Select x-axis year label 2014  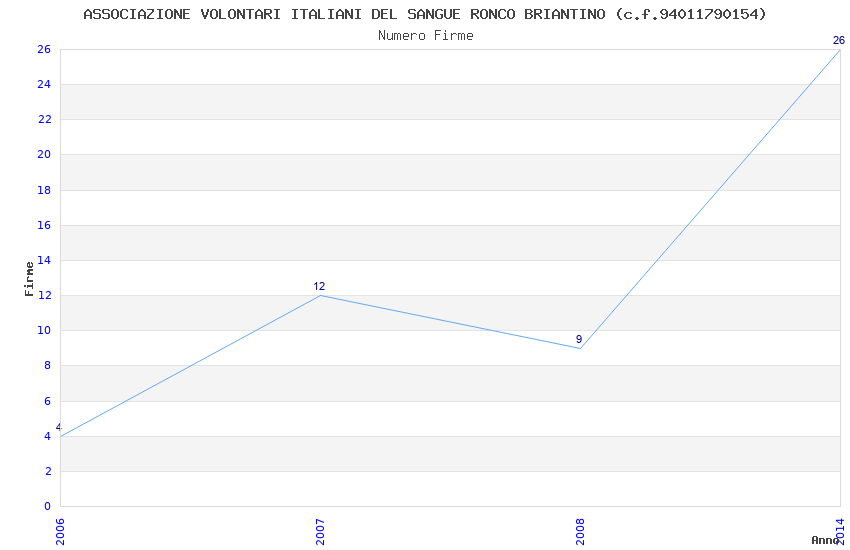click(x=841, y=532)
